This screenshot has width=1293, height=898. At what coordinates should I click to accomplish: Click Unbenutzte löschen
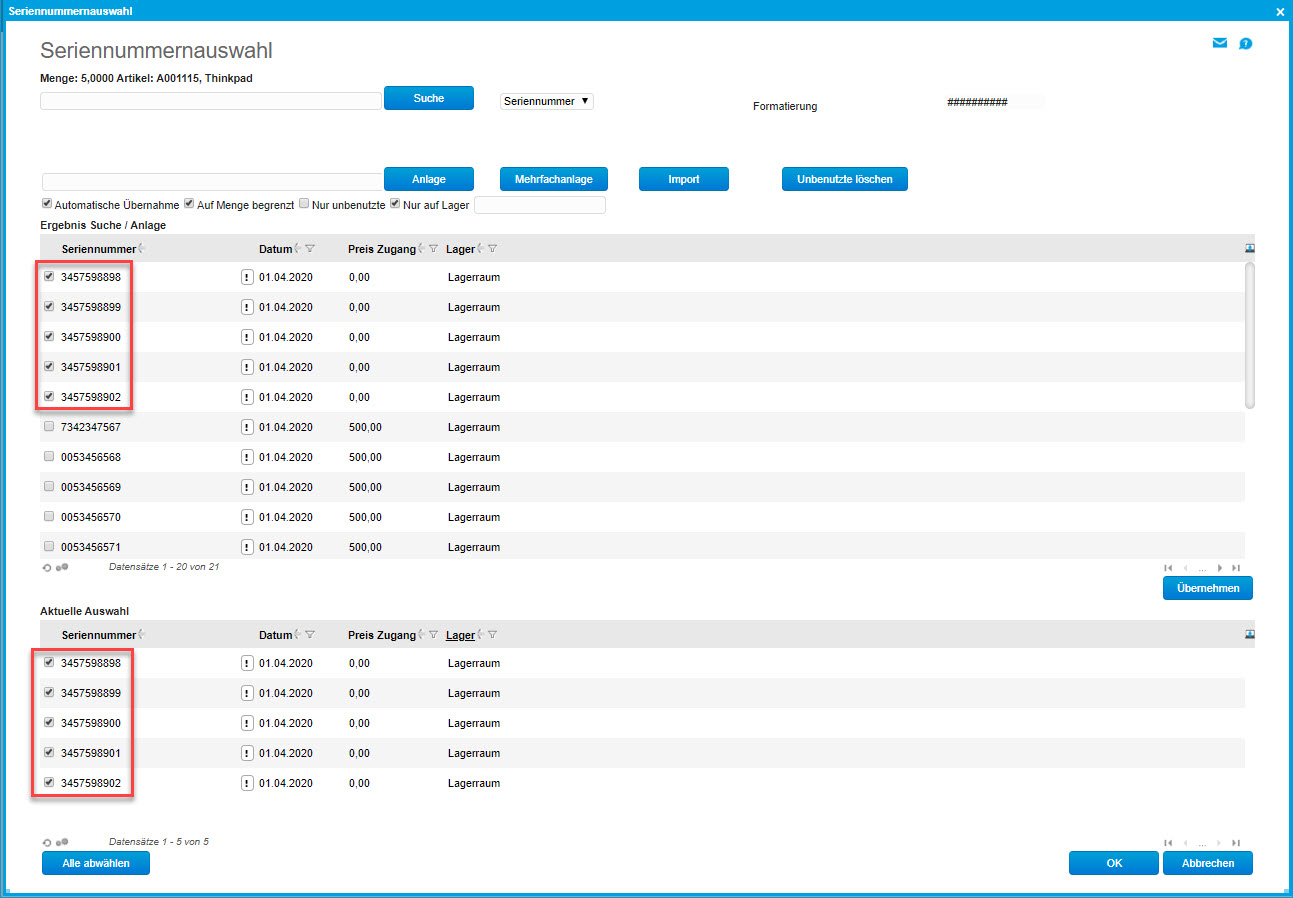(845, 179)
